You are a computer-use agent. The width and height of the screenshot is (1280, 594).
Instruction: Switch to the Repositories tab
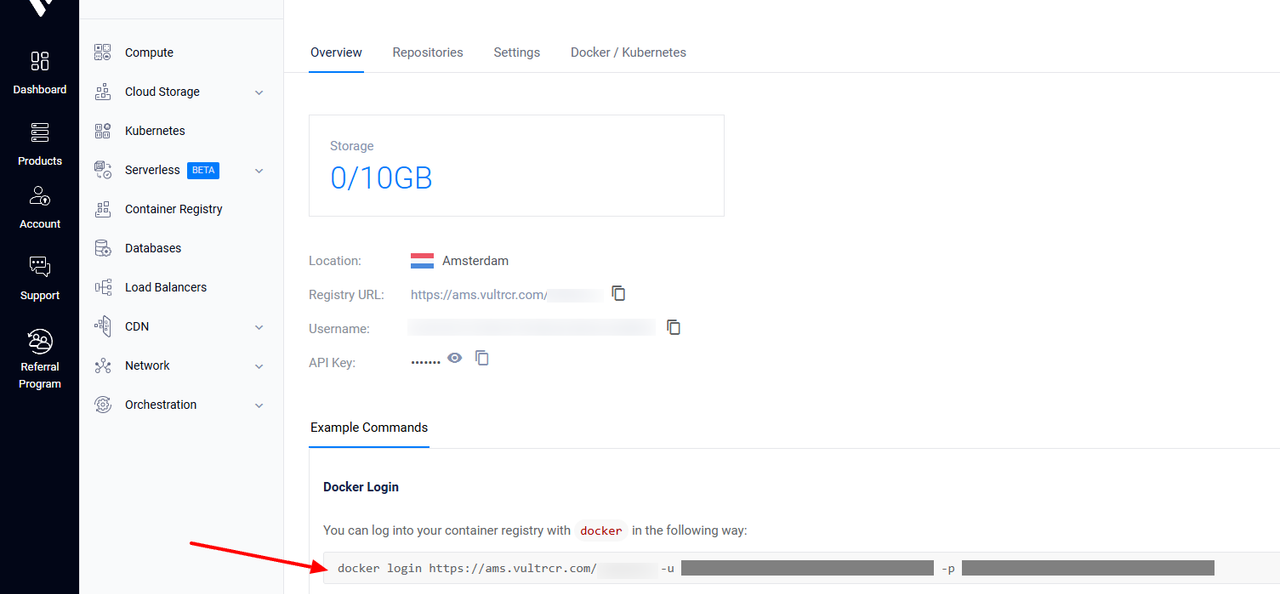point(428,52)
